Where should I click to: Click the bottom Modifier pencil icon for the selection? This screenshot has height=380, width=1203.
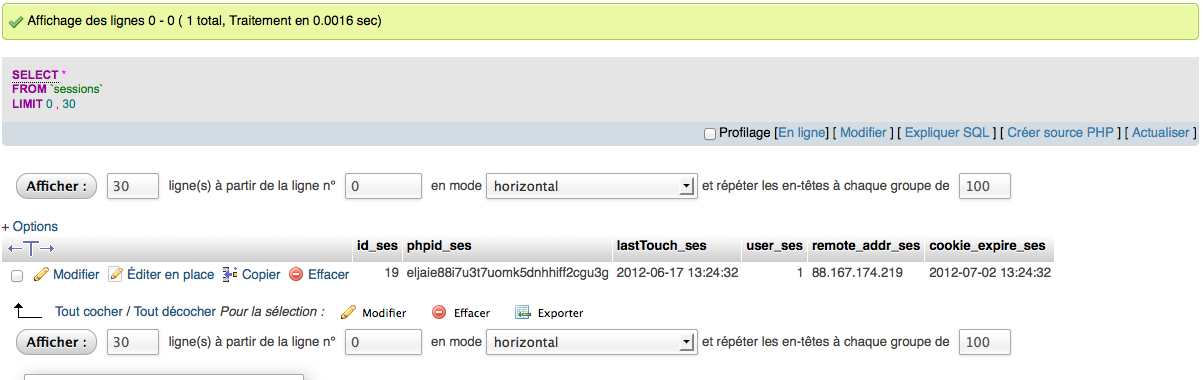pos(348,312)
